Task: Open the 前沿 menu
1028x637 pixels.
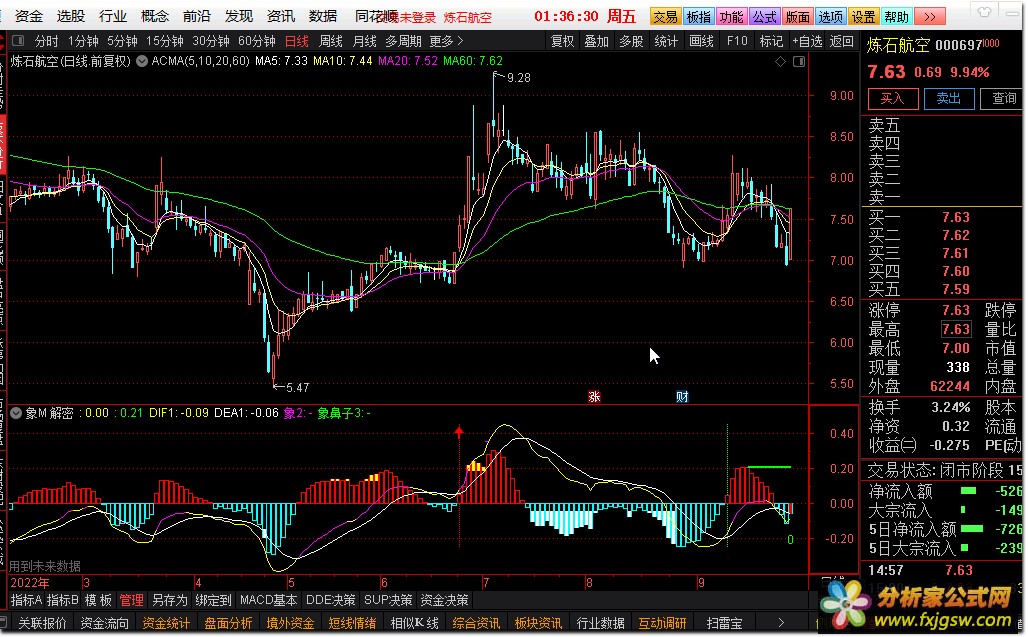Action: [197, 16]
